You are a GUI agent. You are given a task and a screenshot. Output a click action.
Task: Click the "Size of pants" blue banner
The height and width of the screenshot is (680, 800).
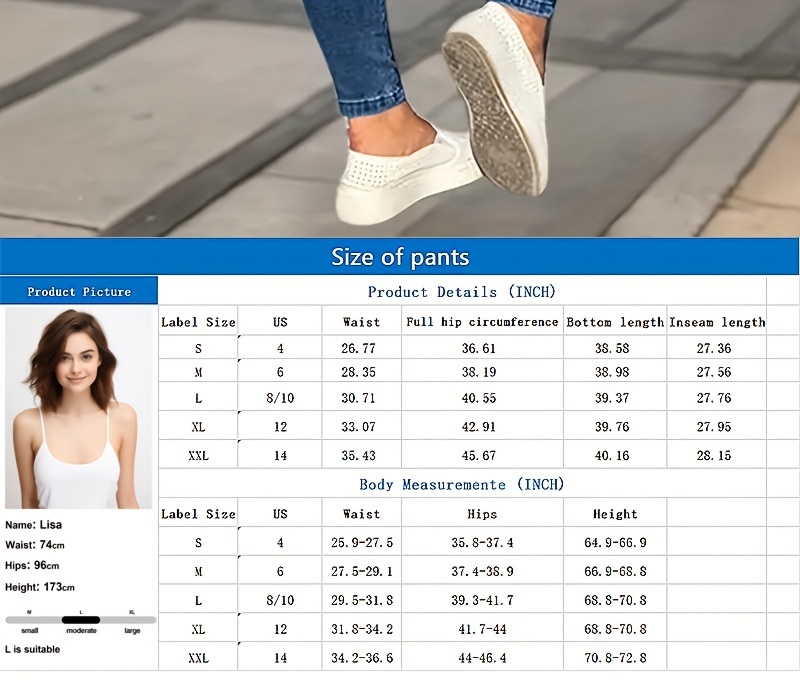400,257
